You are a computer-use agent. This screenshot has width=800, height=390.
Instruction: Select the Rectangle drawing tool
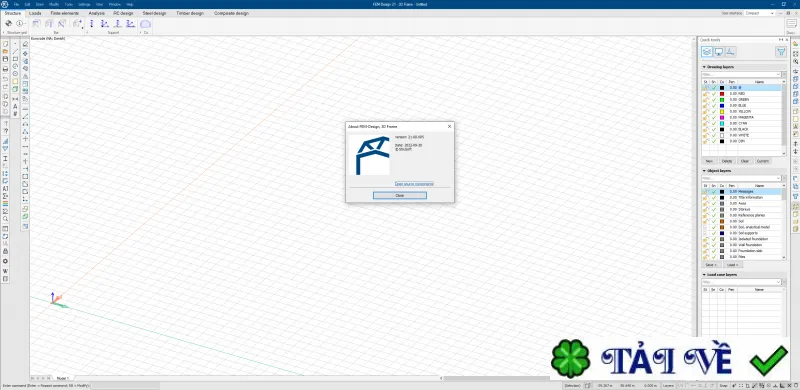15,59
